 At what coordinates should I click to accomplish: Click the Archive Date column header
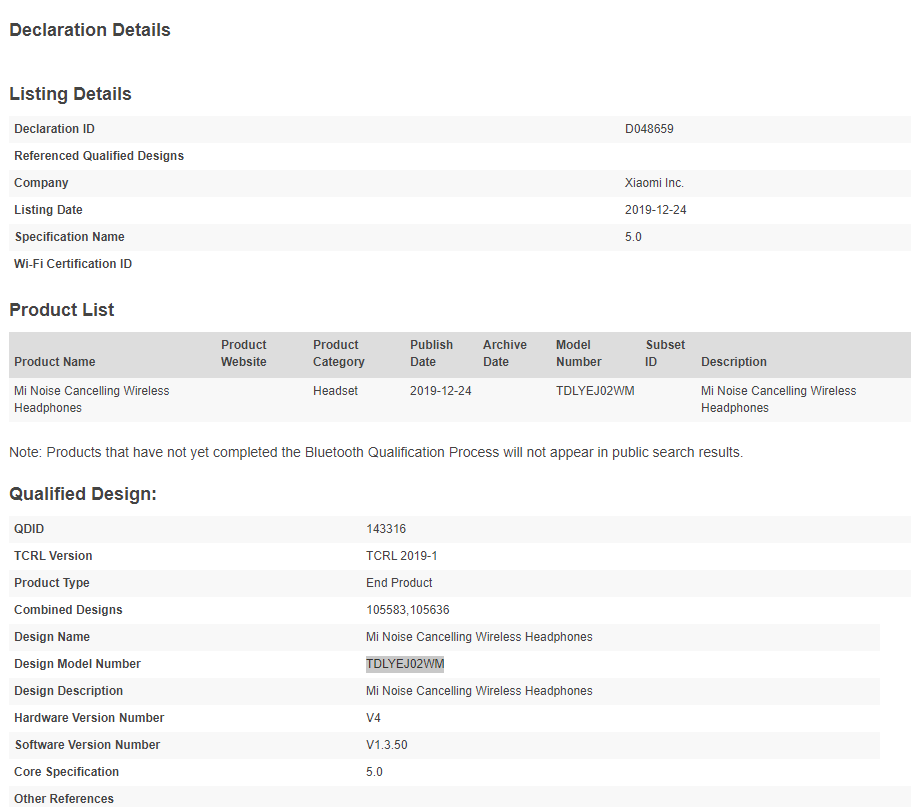505,353
